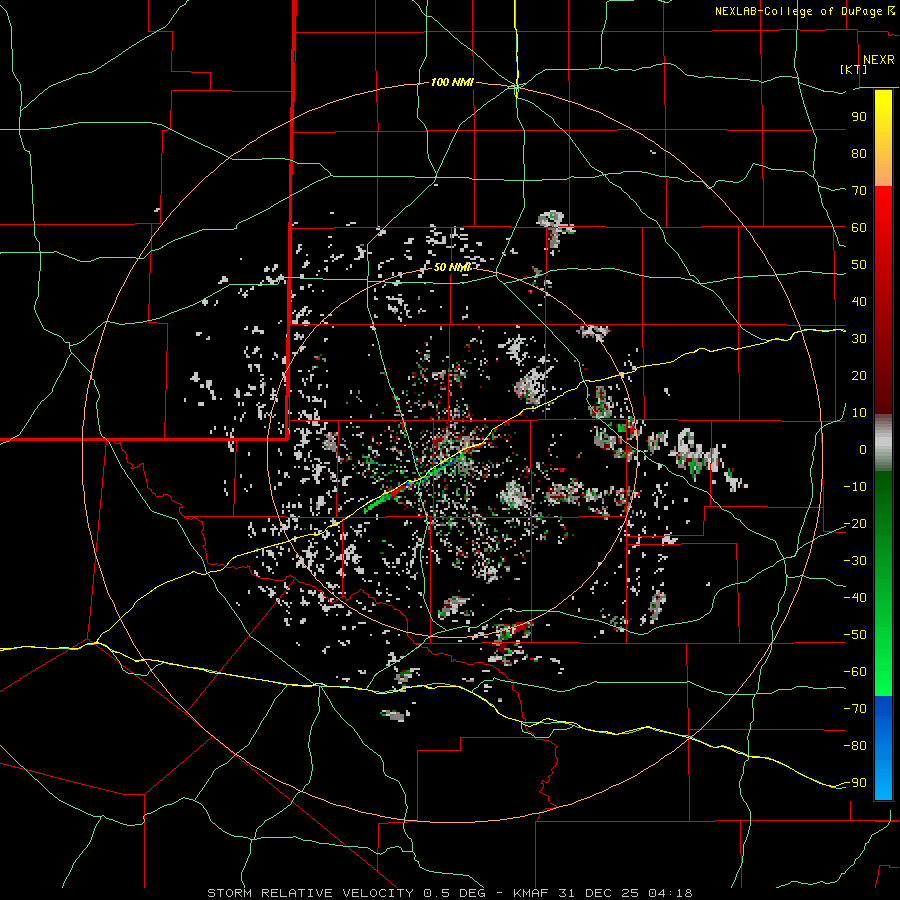Click the Storm Relative Velocity caption at the bottom
Screen dimensions: 900x900
[x=450, y=893]
